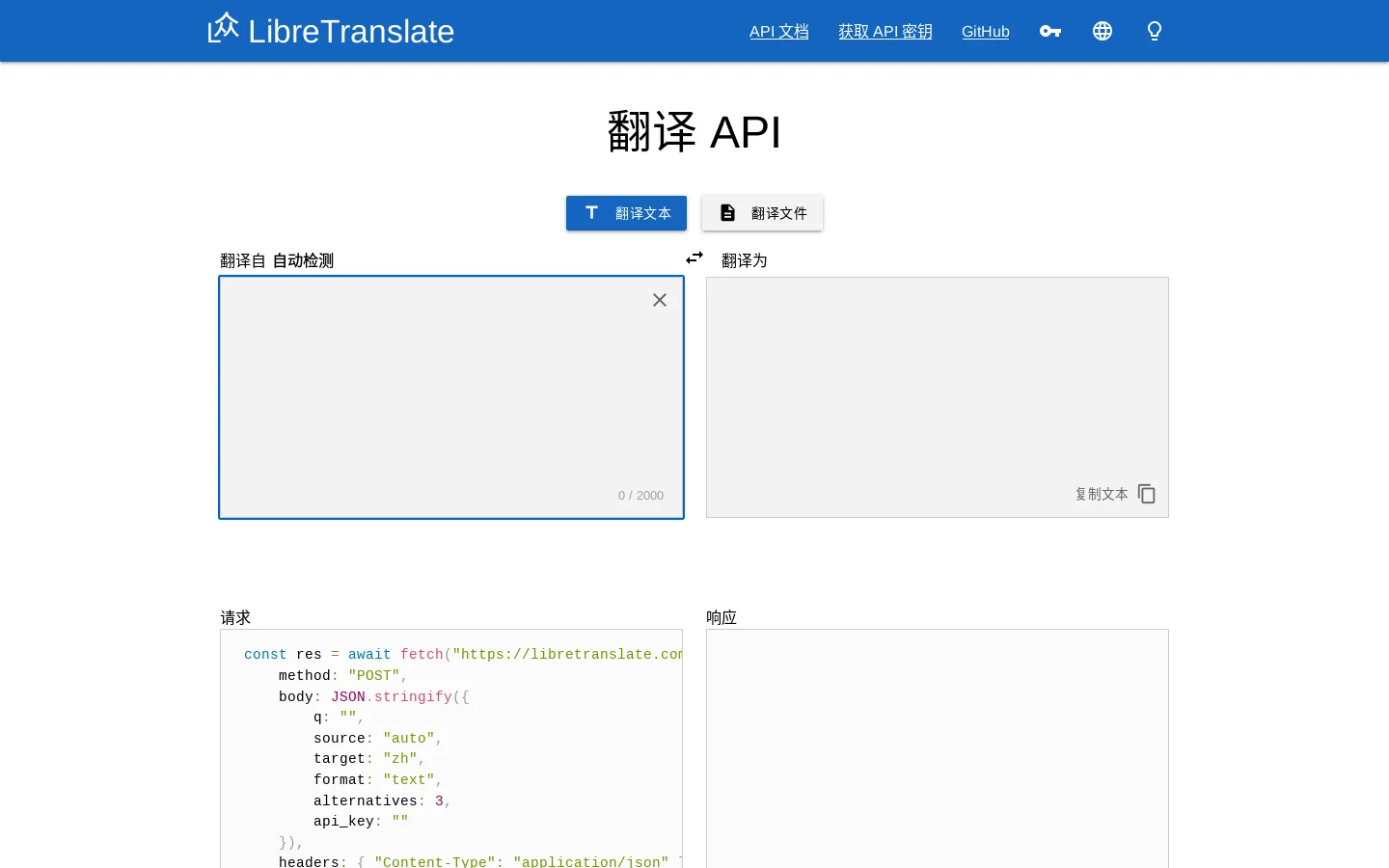The height and width of the screenshot is (868, 1389).
Task: Go to the LibreTranslate home title
Action: [x=351, y=31]
